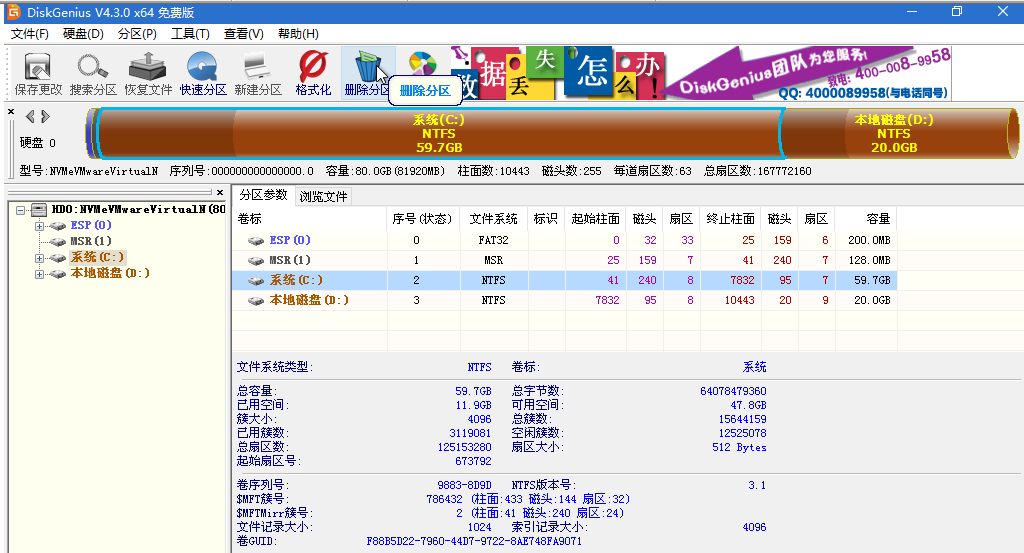This screenshot has height=553, width=1024.
Task: Sort by 文件系统 column header
Action: 493,219
